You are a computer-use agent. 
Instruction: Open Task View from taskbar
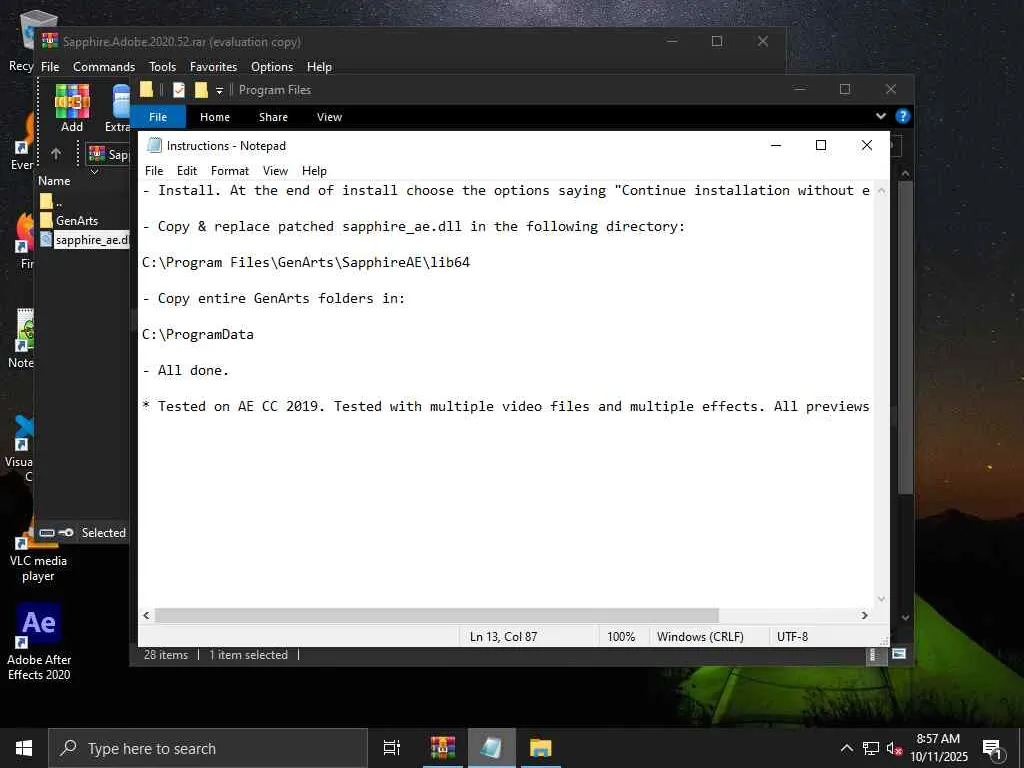(x=391, y=748)
